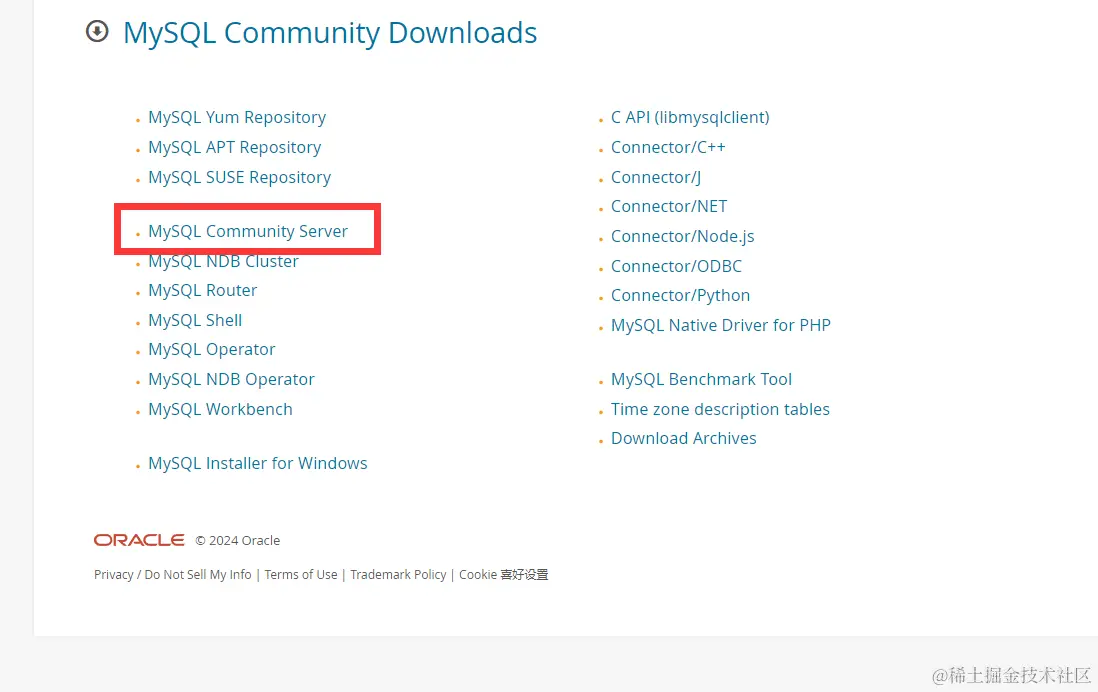
Task: Choose Connector/NET downloads
Action: (669, 206)
